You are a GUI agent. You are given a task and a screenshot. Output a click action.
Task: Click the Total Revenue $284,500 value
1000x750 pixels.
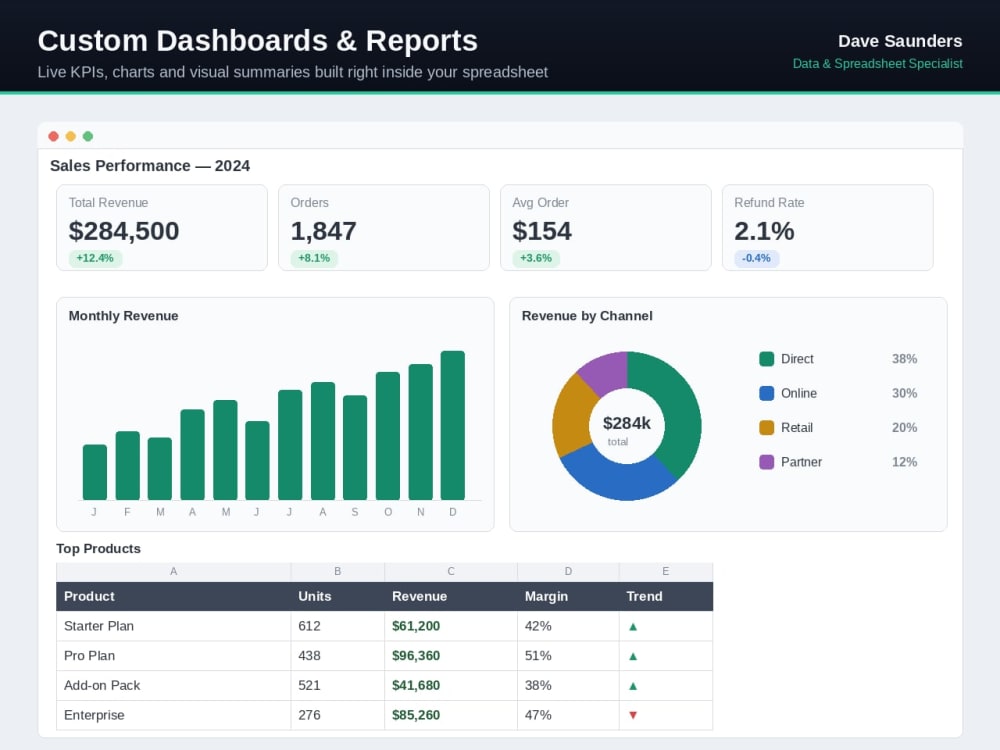(x=124, y=231)
